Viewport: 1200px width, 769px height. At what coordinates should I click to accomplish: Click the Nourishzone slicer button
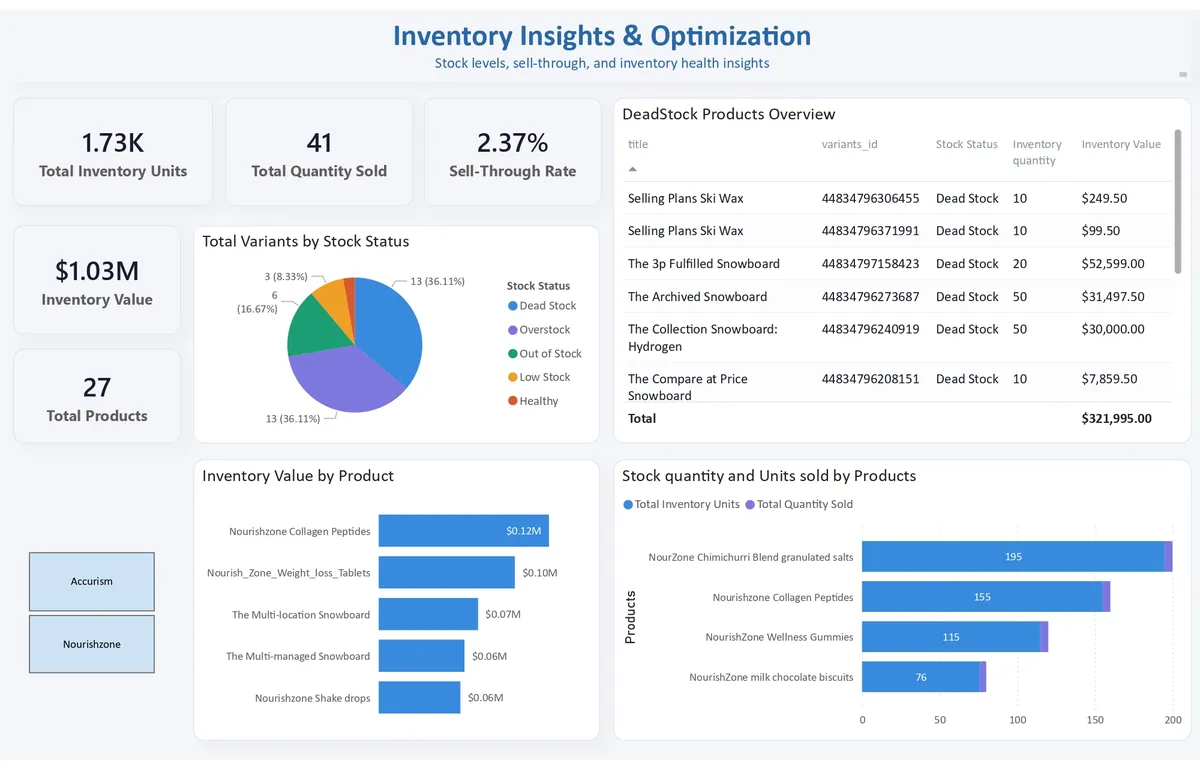click(92, 644)
